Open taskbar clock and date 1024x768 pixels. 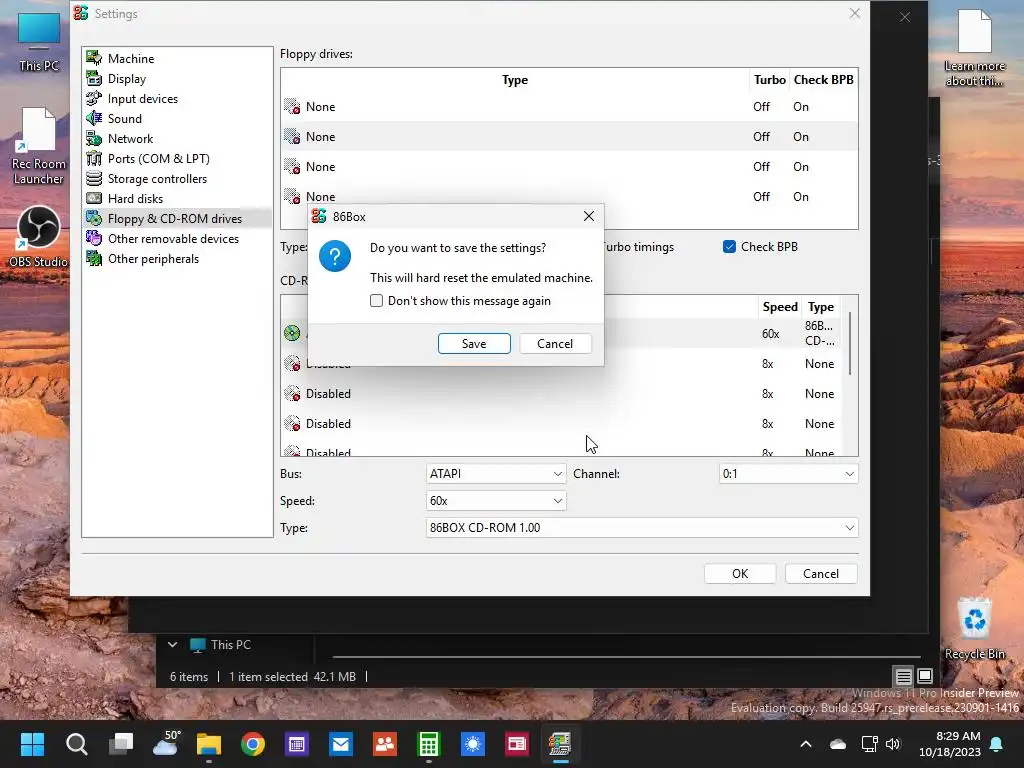950,744
